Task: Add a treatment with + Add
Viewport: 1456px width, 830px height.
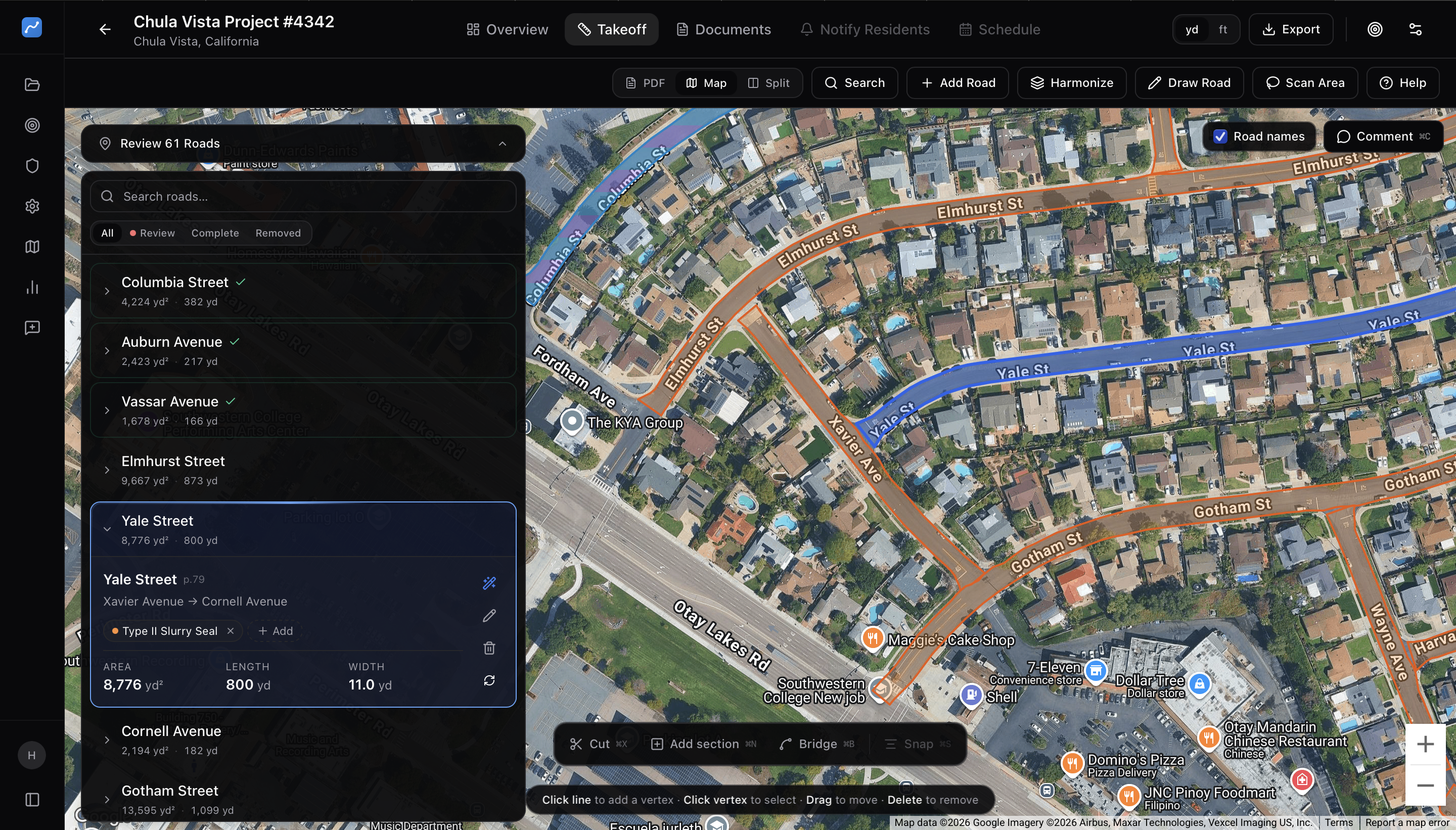Action: 276,630
